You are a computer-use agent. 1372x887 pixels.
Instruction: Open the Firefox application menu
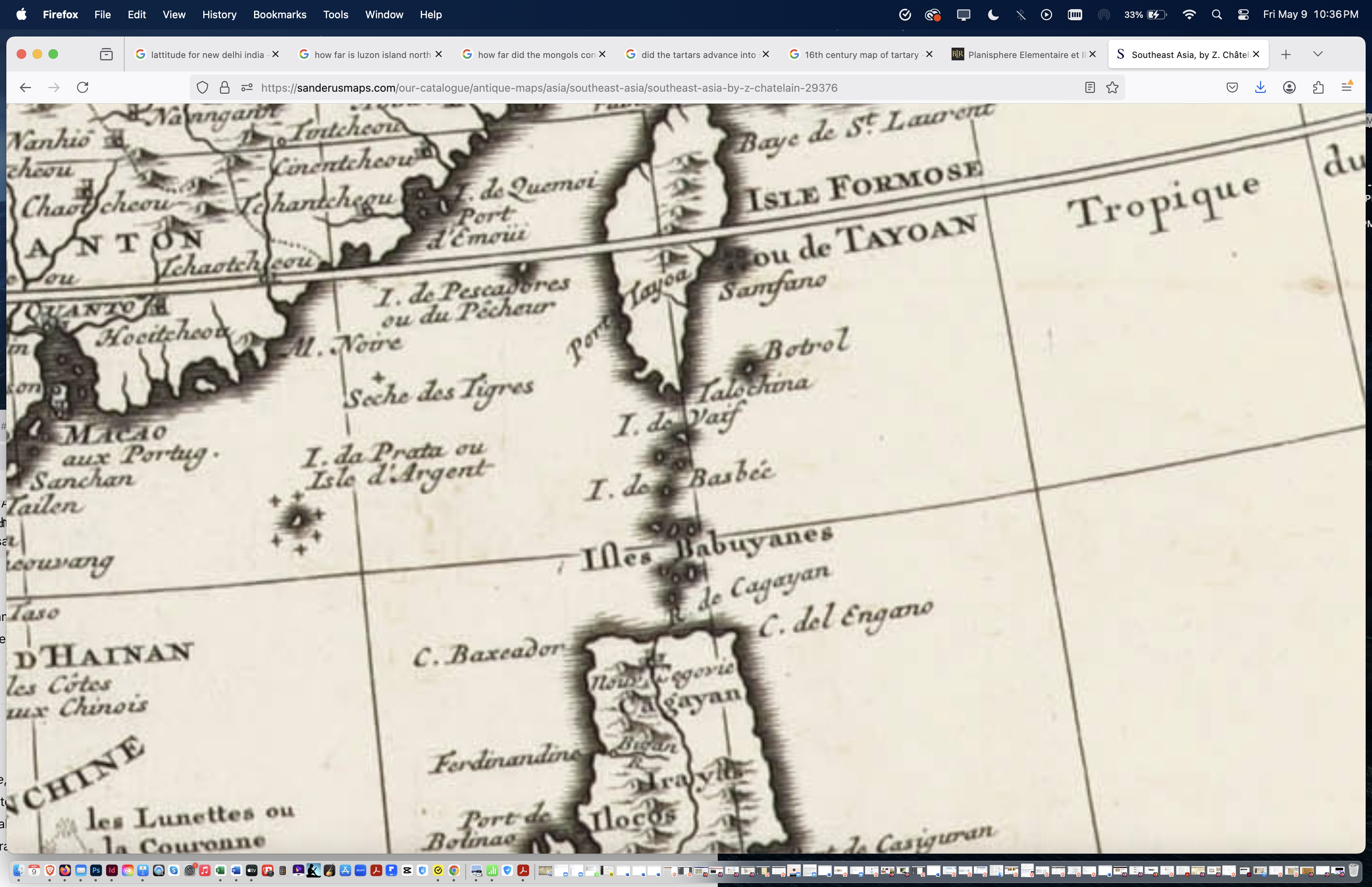1347,87
